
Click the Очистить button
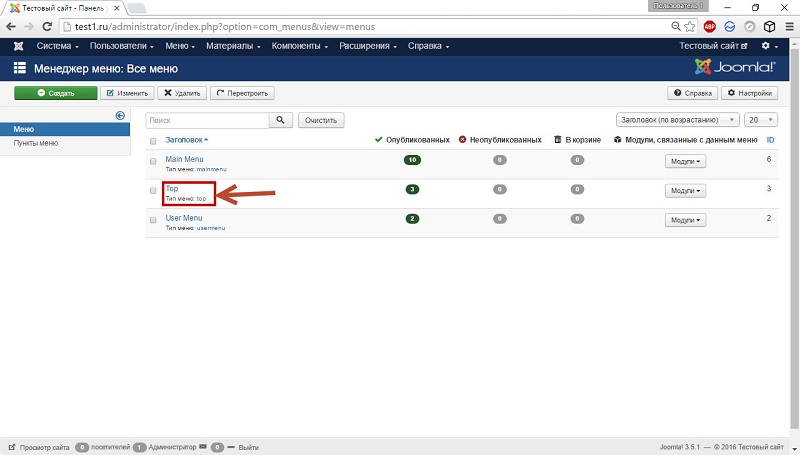(x=321, y=120)
